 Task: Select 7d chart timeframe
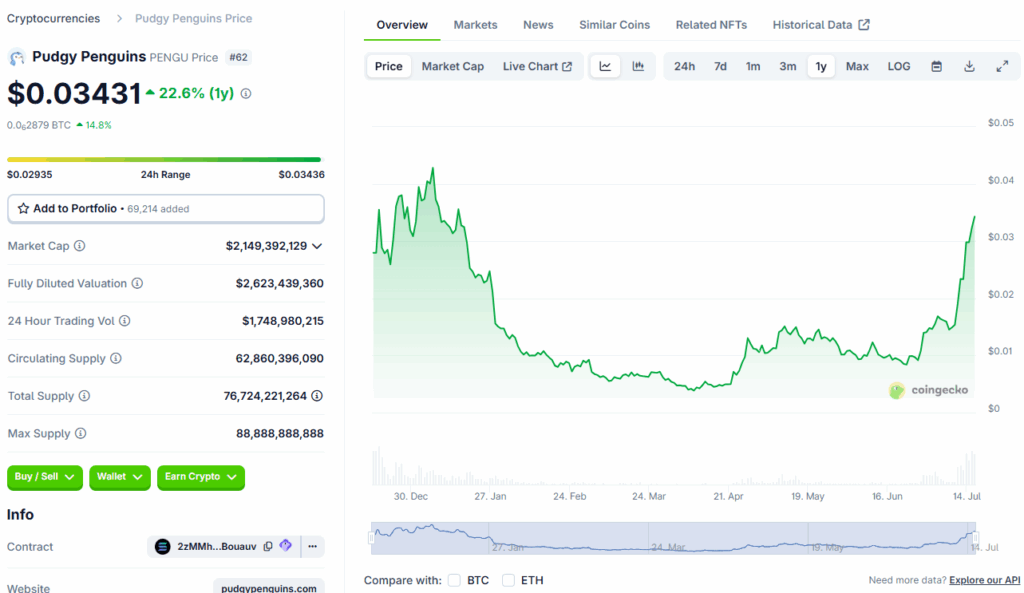(720, 66)
